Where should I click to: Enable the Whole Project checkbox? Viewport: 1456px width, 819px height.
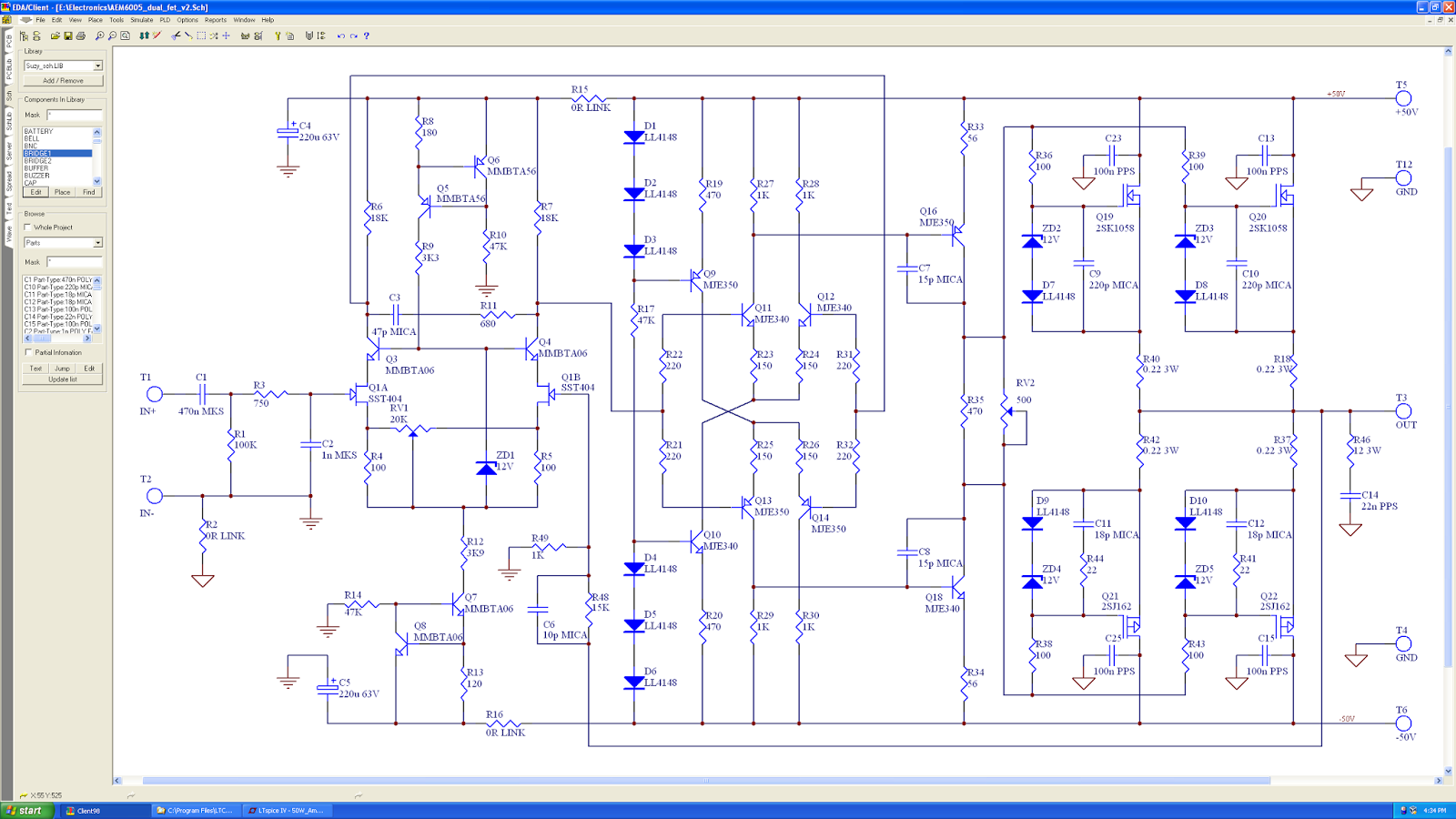[27, 227]
